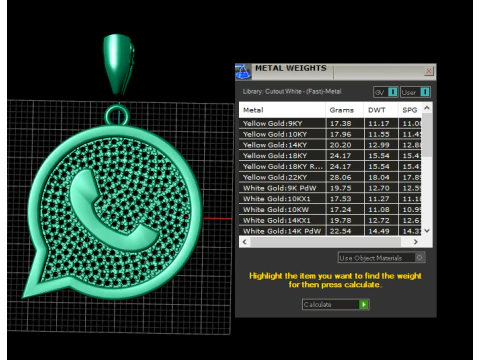Screen dimensions: 480x360
Task: Select the White Gold:9K PdW row
Action: pos(330,188)
